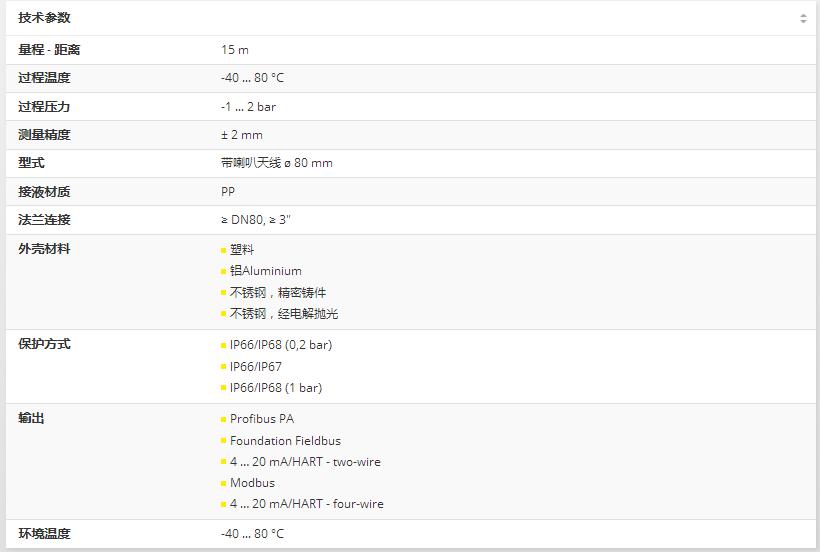Click the 法兰连接 value ≥ DN80, ≥ 3"
The height and width of the screenshot is (552, 820).
(256, 220)
